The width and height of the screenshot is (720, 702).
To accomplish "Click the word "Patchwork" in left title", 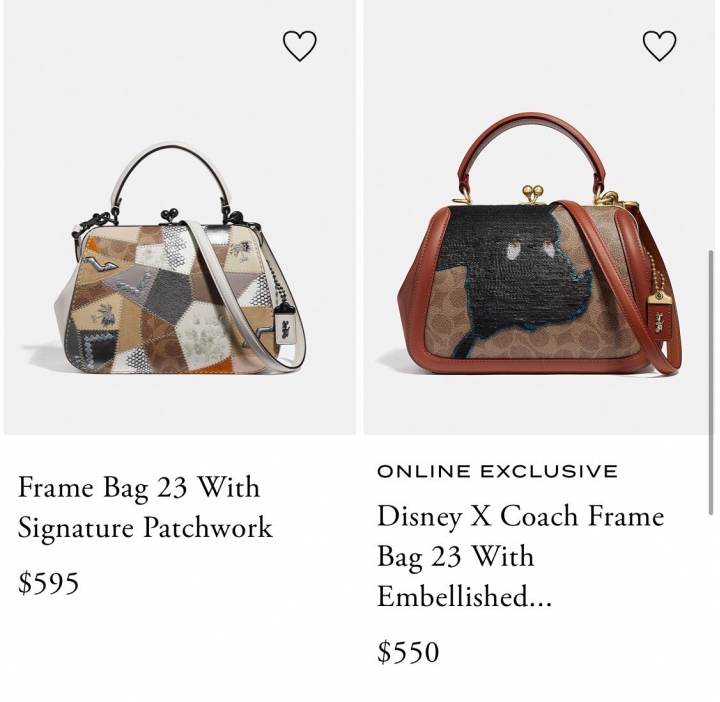I will coord(208,527).
